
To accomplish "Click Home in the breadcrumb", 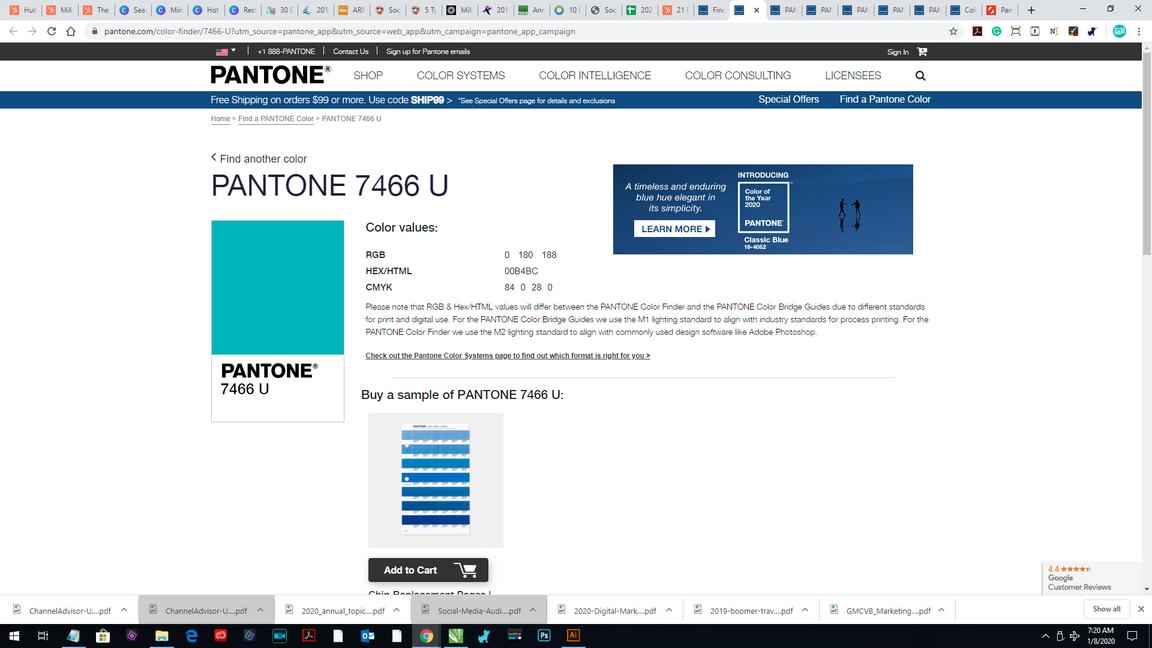I will pos(220,118).
